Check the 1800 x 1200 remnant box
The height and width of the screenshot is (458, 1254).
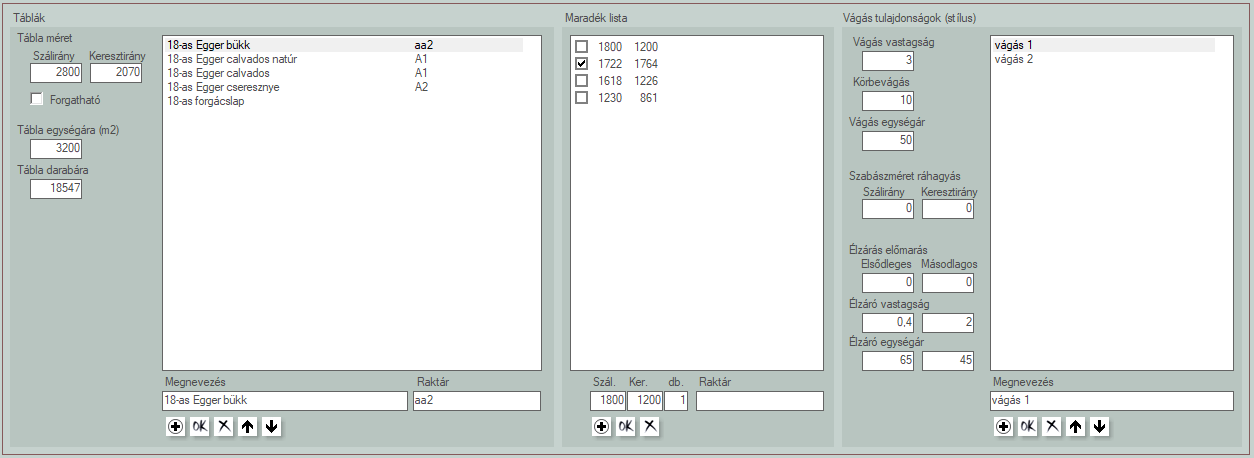(582, 47)
